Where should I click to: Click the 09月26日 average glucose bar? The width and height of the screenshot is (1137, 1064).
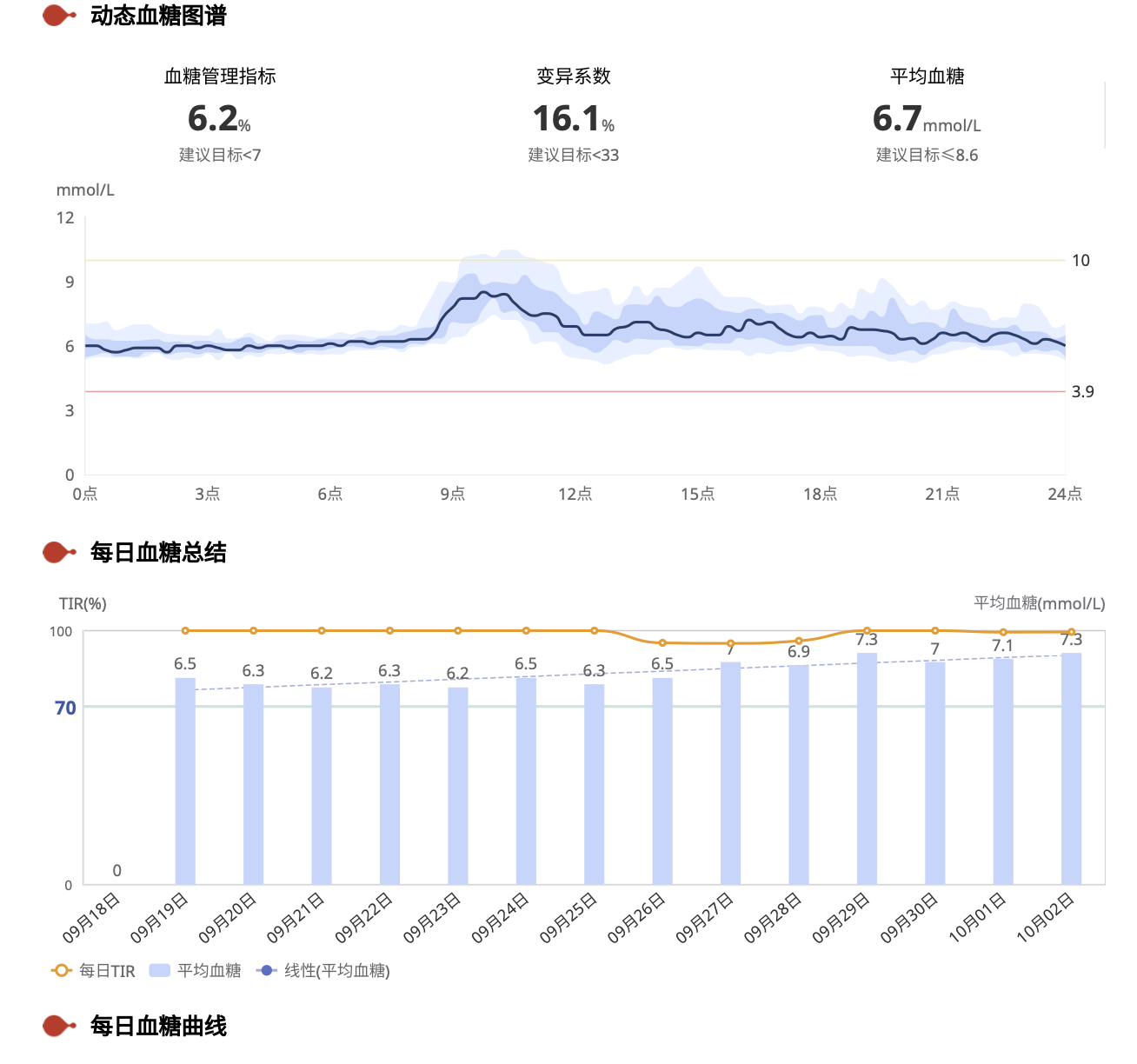point(662,781)
